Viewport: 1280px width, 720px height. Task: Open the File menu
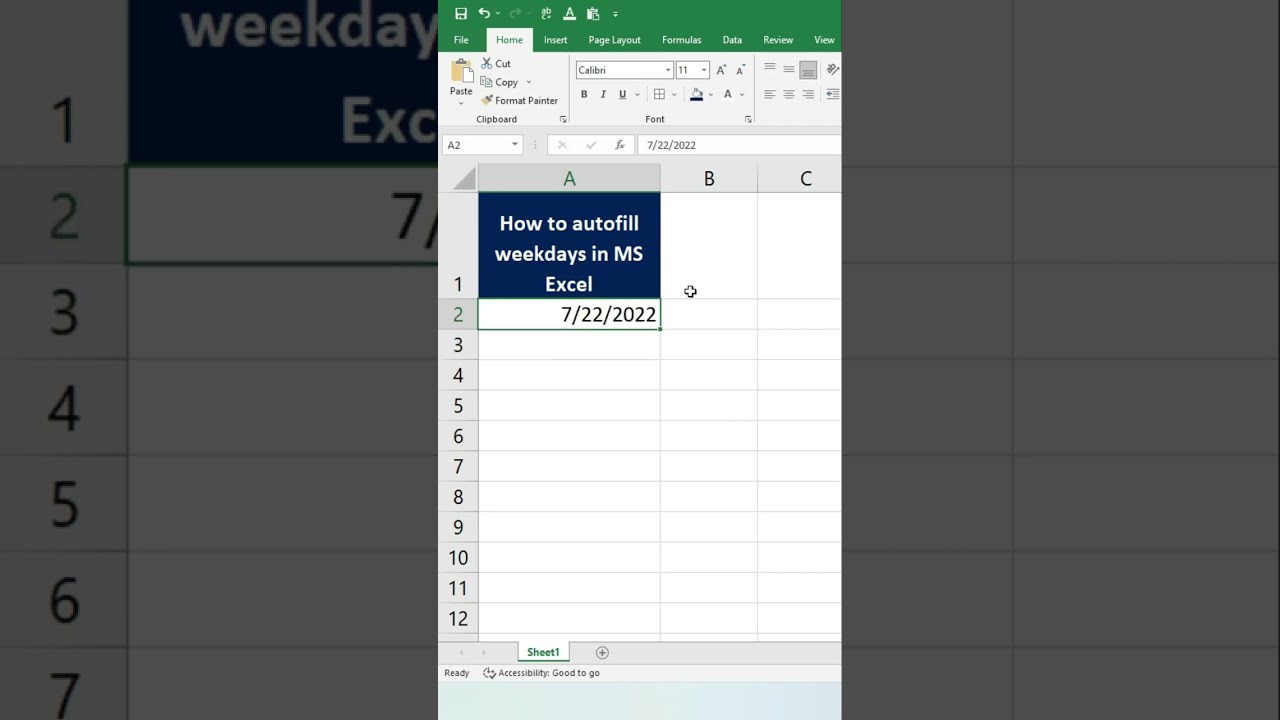pyautogui.click(x=461, y=40)
